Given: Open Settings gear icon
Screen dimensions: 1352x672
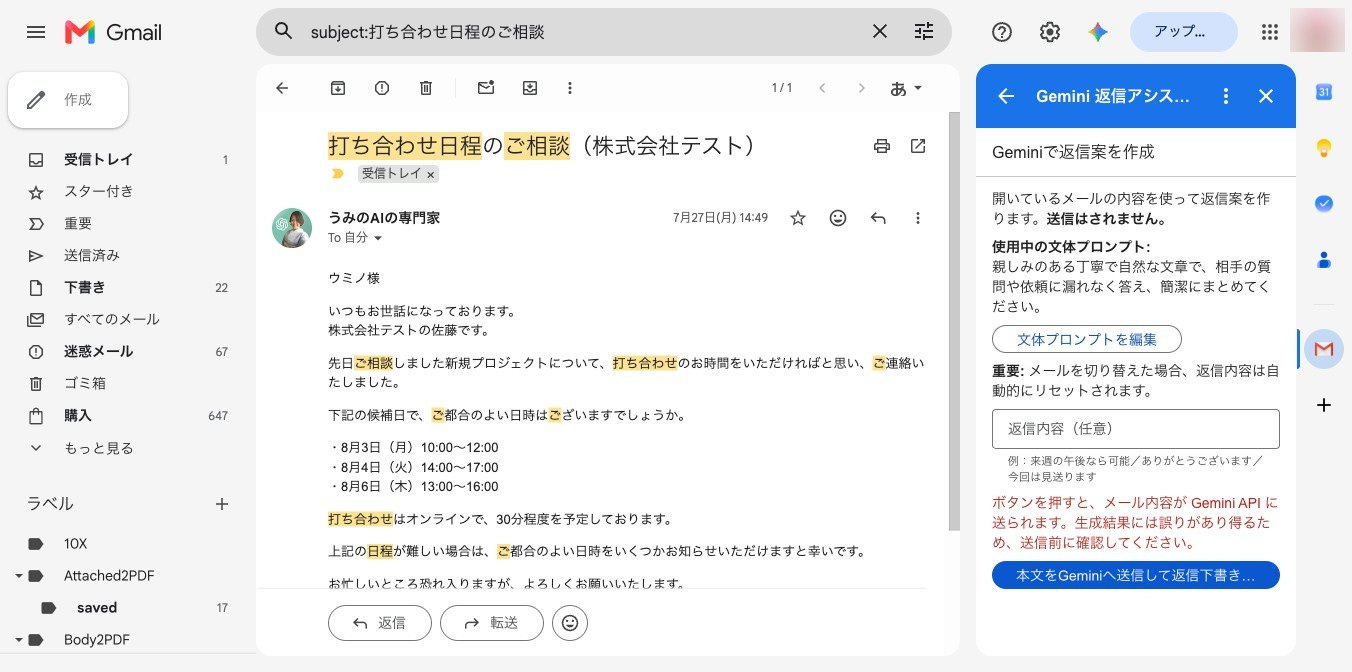Looking at the screenshot, I should pyautogui.click(x=1050, y=32).
